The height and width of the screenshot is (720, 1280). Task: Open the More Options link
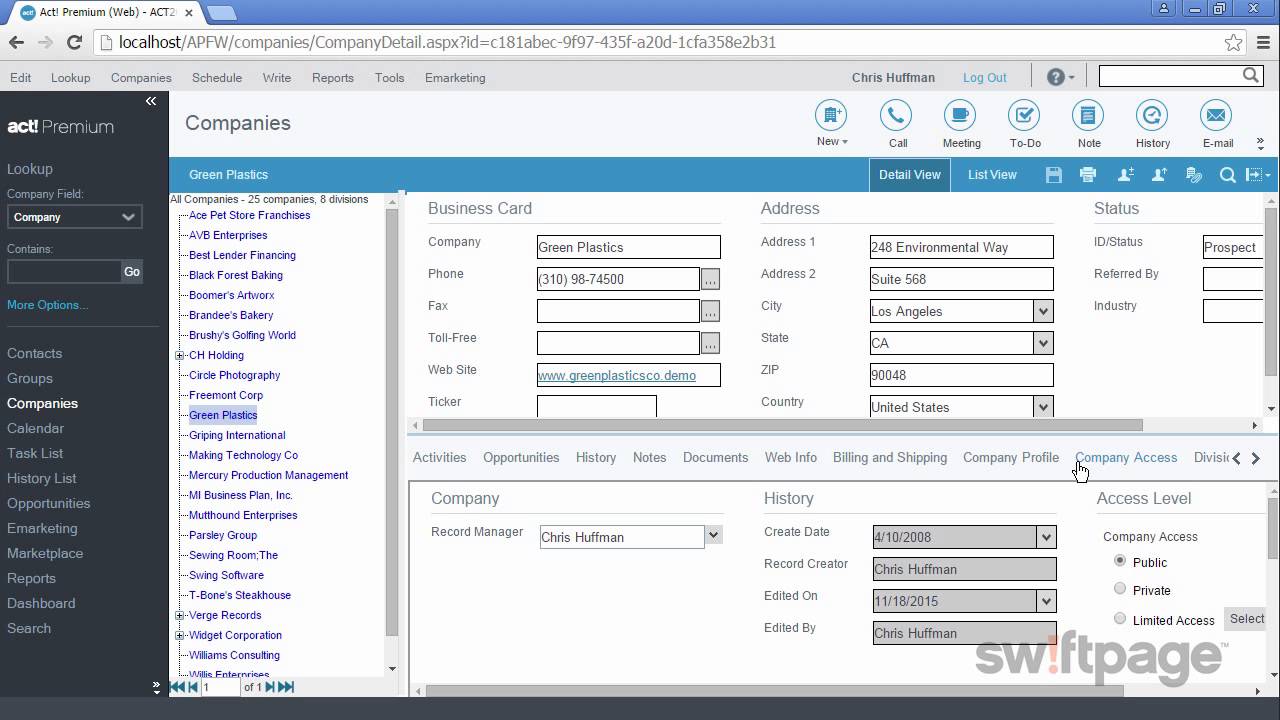(47, 305)
